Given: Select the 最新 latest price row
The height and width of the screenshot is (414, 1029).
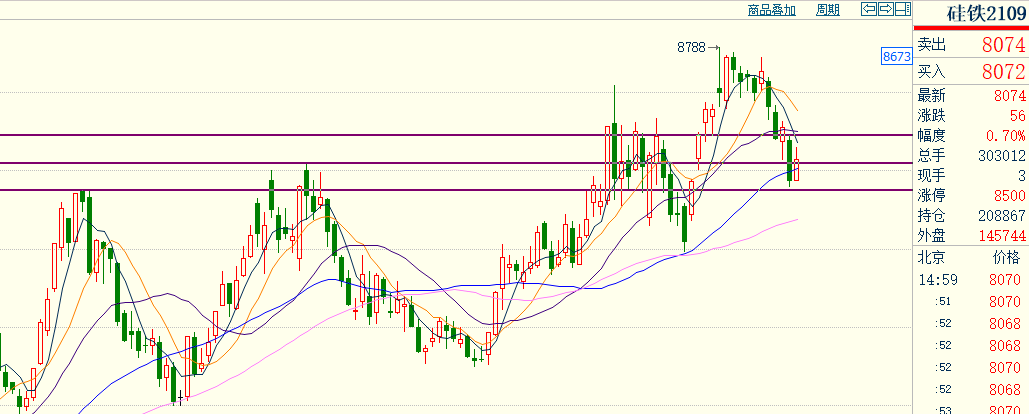Looking at the screenshot, I should (971, 96).
